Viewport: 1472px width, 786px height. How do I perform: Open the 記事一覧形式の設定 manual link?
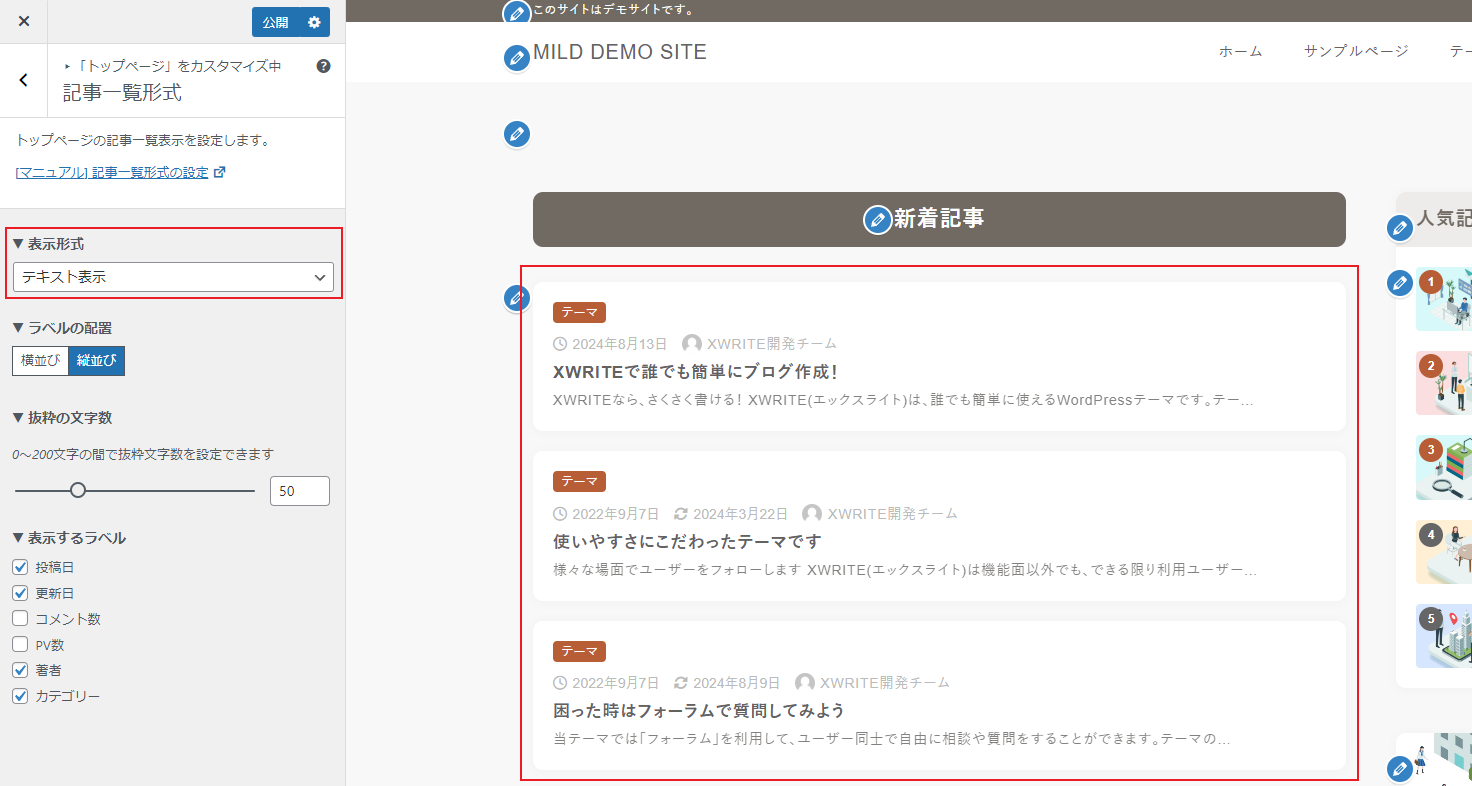[x=113, y=171]
